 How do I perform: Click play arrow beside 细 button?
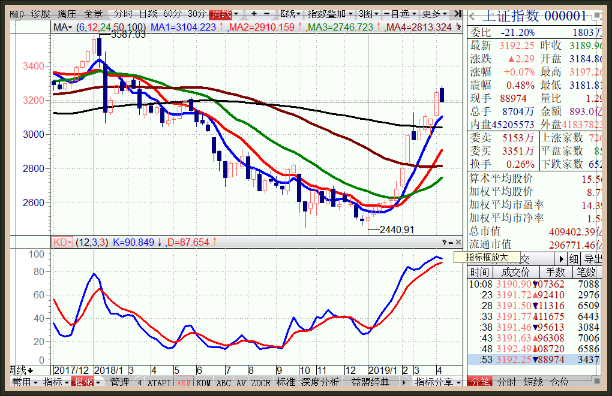(561, 259)
